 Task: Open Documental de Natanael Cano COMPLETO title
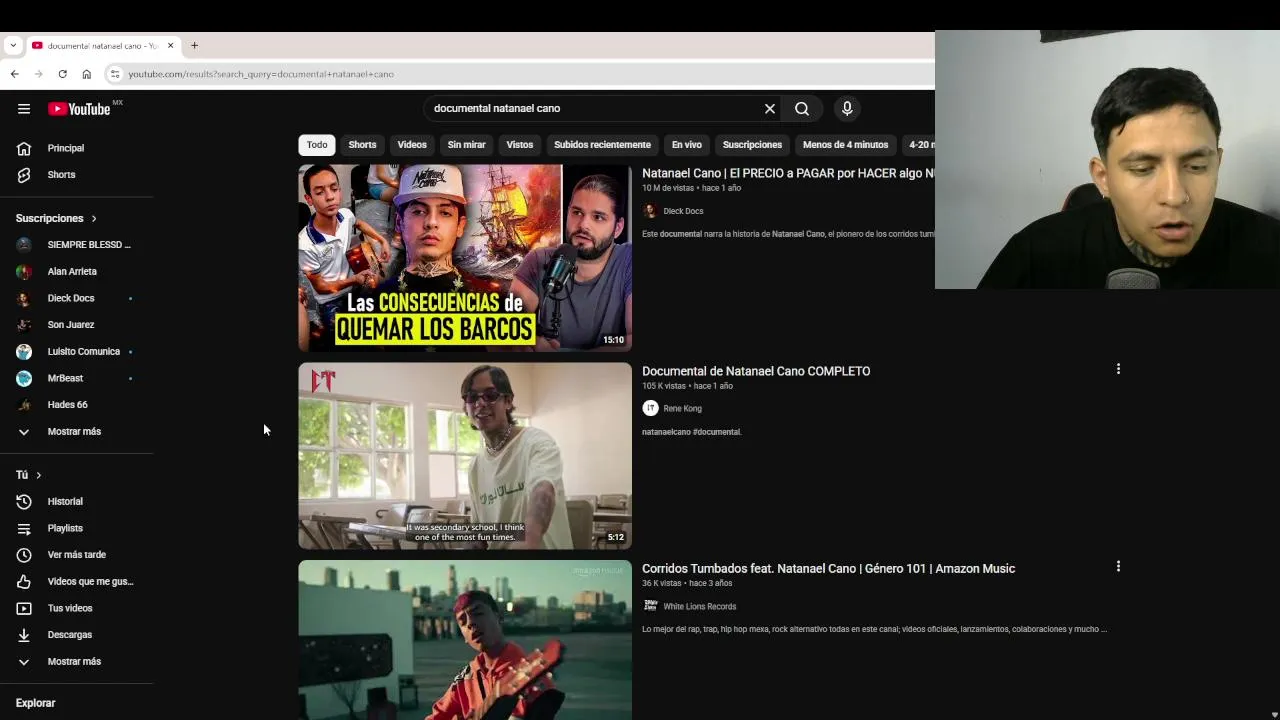(x=756, y=371)
